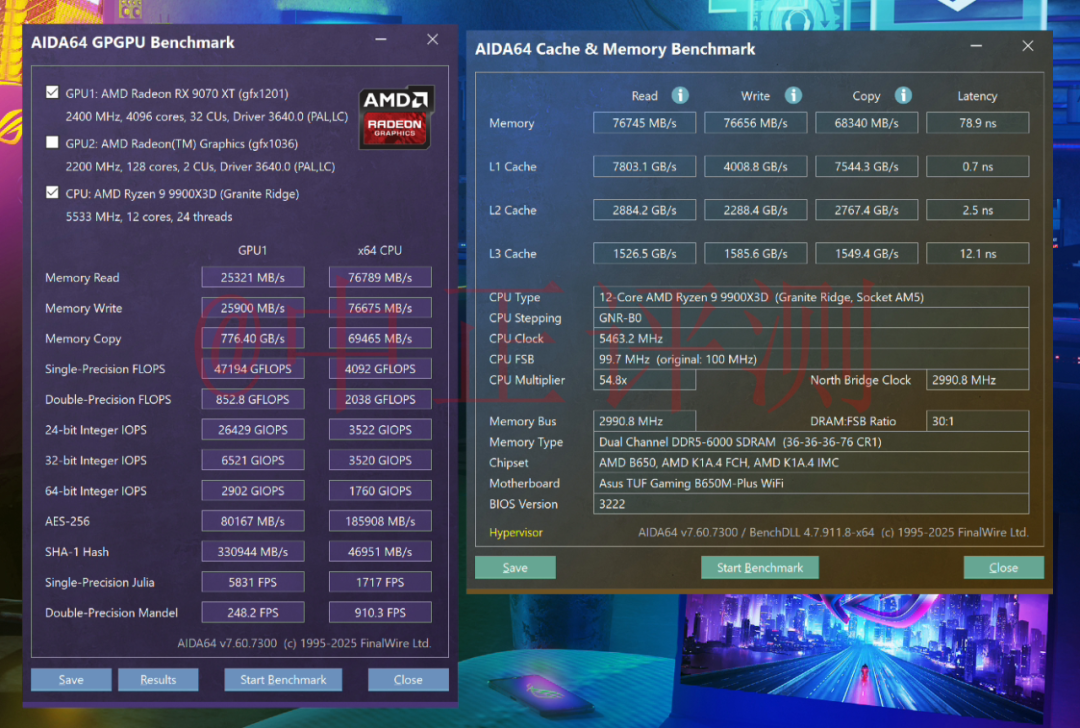Click GPU1 24-bit Integer IOPS 26429 GIOPS

click(x=253, y=430)
